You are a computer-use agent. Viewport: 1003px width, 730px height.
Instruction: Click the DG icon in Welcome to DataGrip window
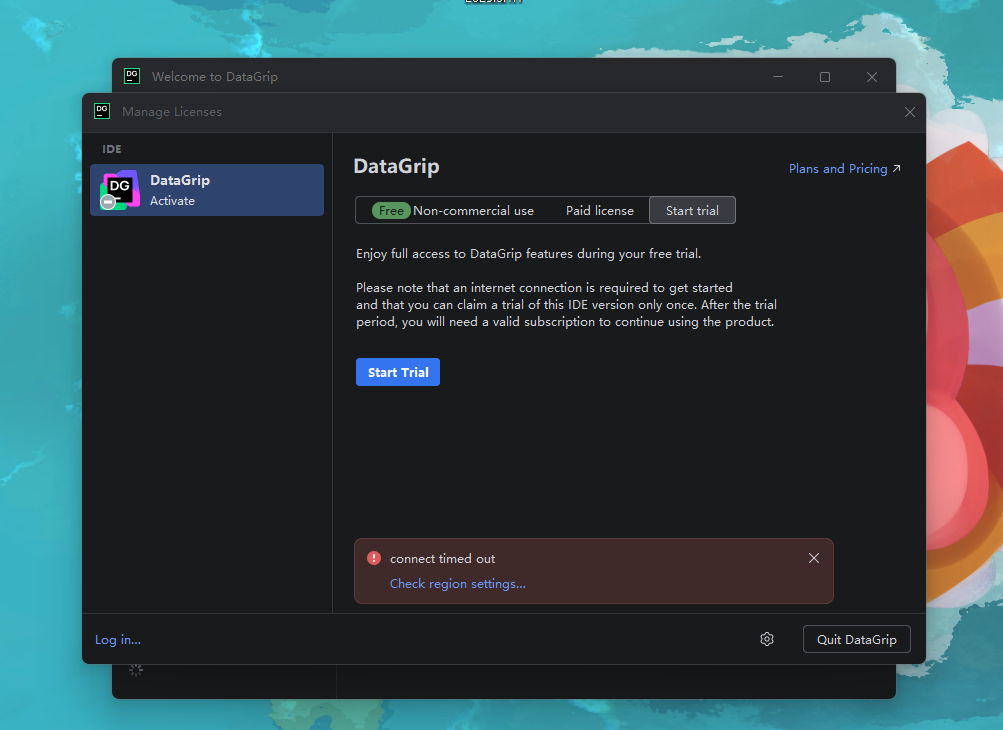pos(132,76)
